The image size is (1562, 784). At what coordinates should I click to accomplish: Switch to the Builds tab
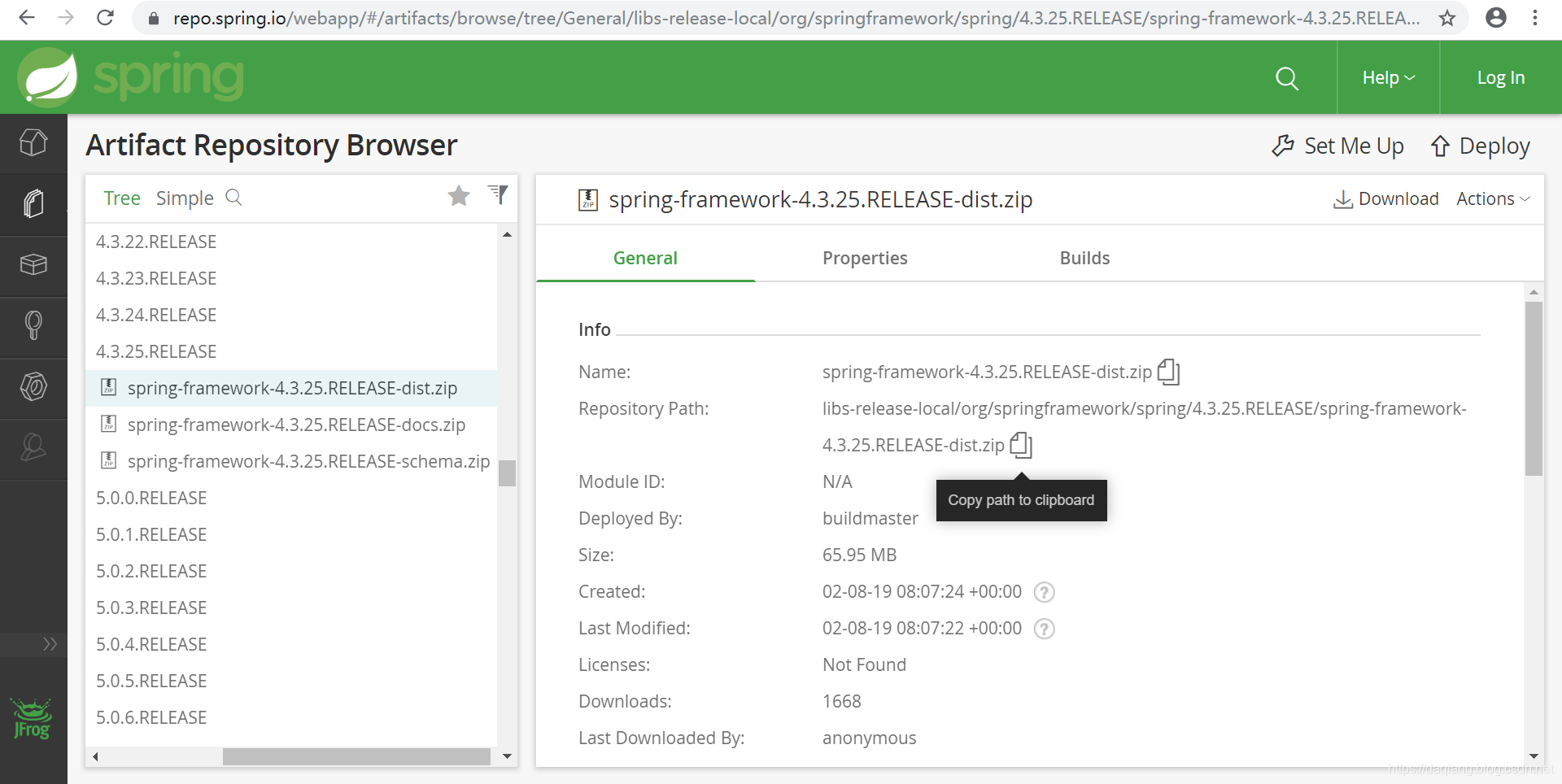click(1084, 258)
